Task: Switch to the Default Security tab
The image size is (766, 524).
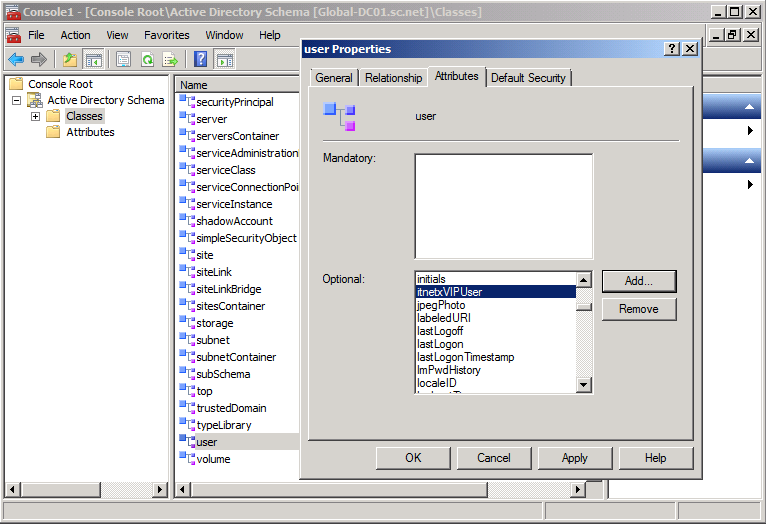Action: coord(528,77)
